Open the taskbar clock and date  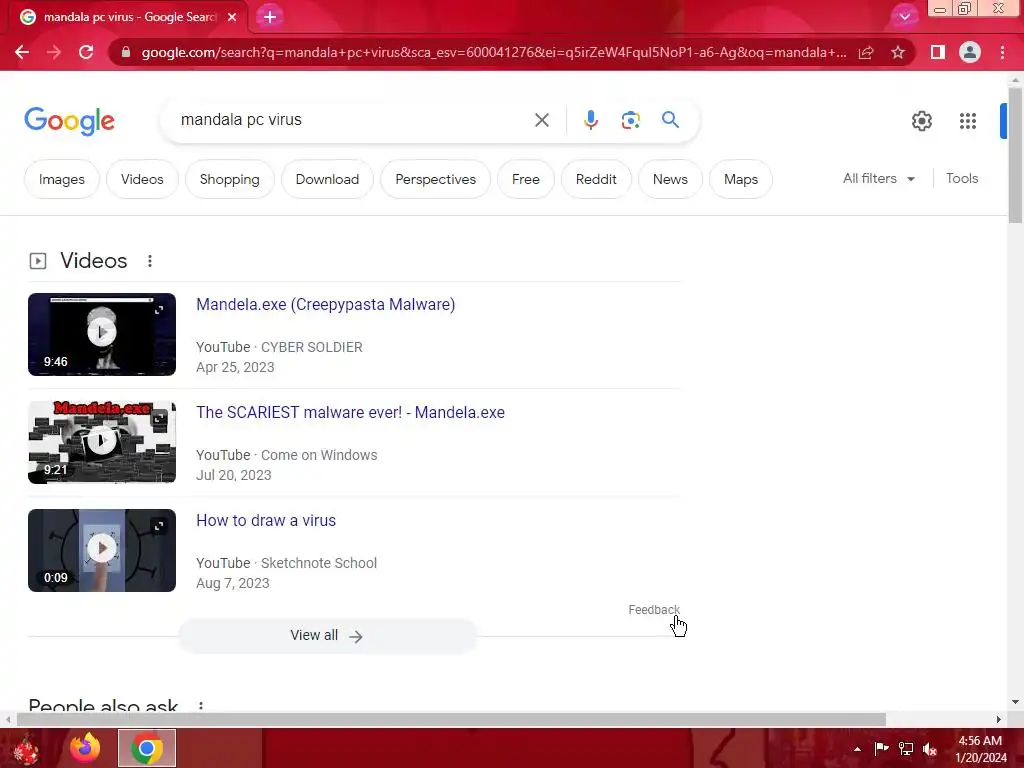click(981, 749)
